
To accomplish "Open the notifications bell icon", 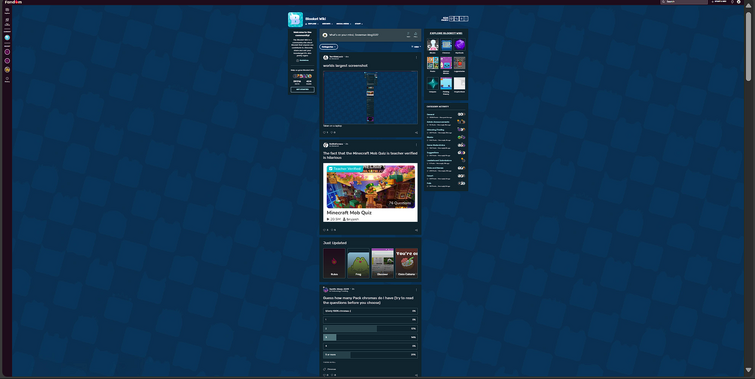I will [x=732, y=2].
